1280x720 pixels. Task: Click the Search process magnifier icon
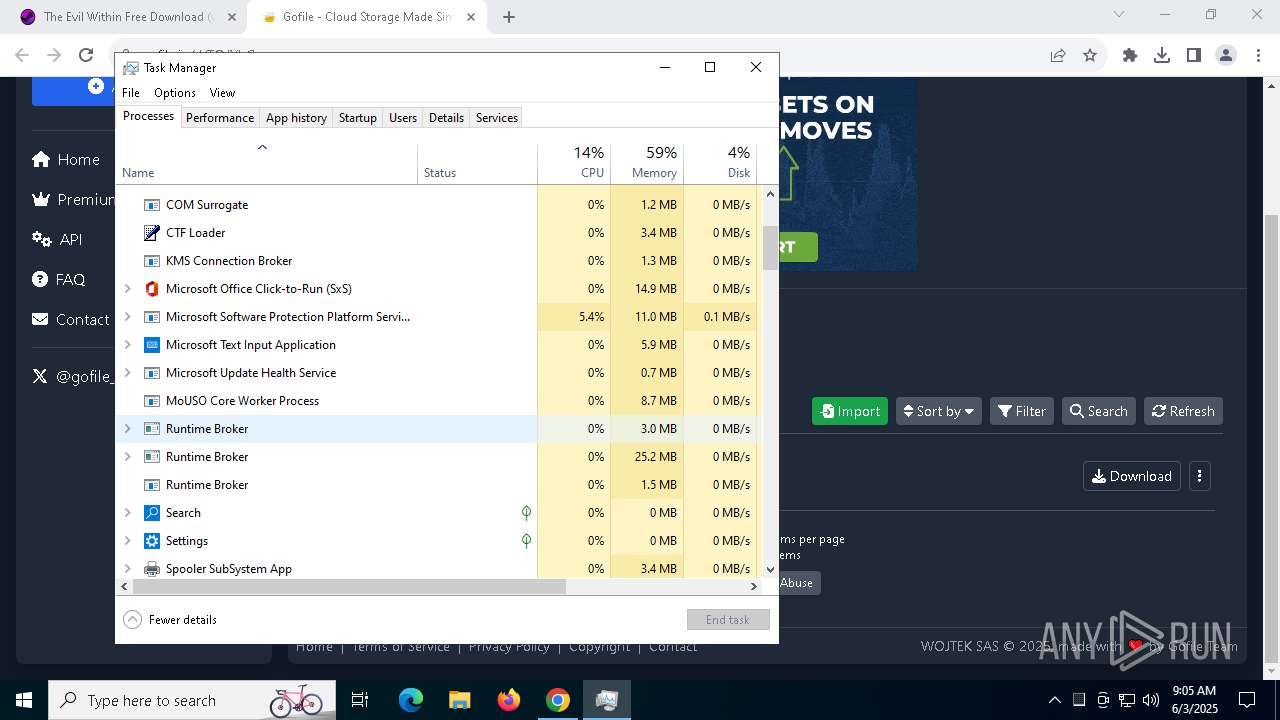152,513
